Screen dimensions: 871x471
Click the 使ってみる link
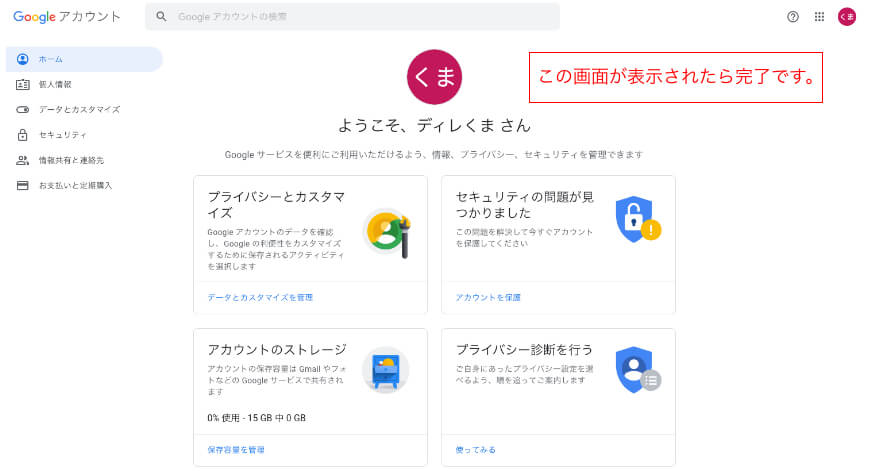tap(475, 450)
